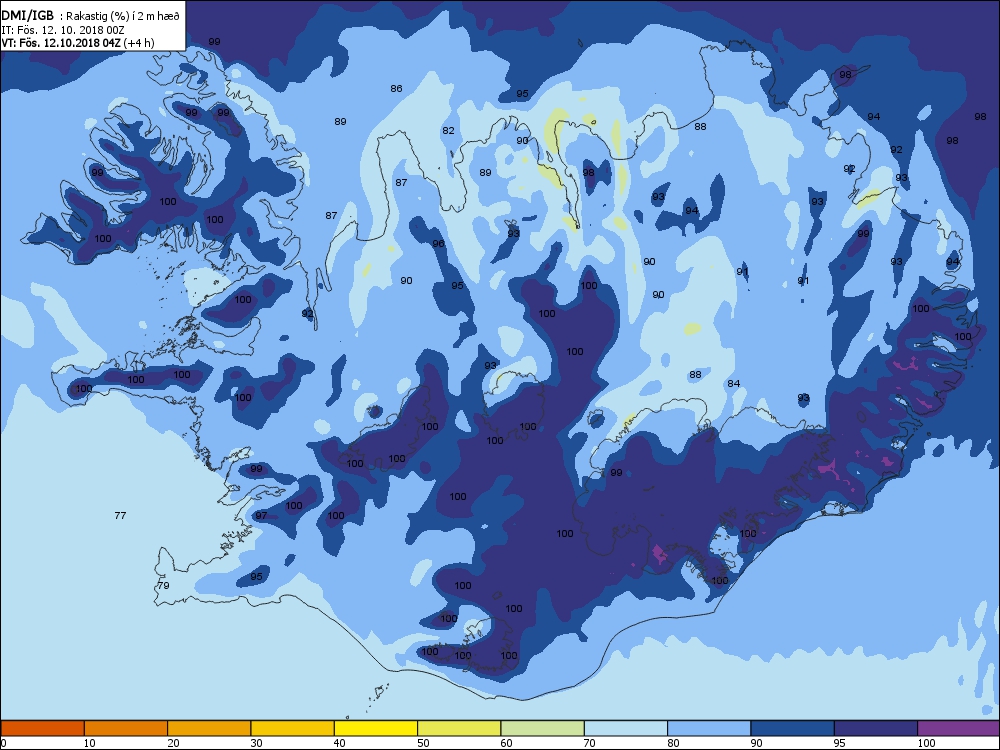Click the '86' humidity value on the map
This screenshot has width=1000, height=750.
396,89
